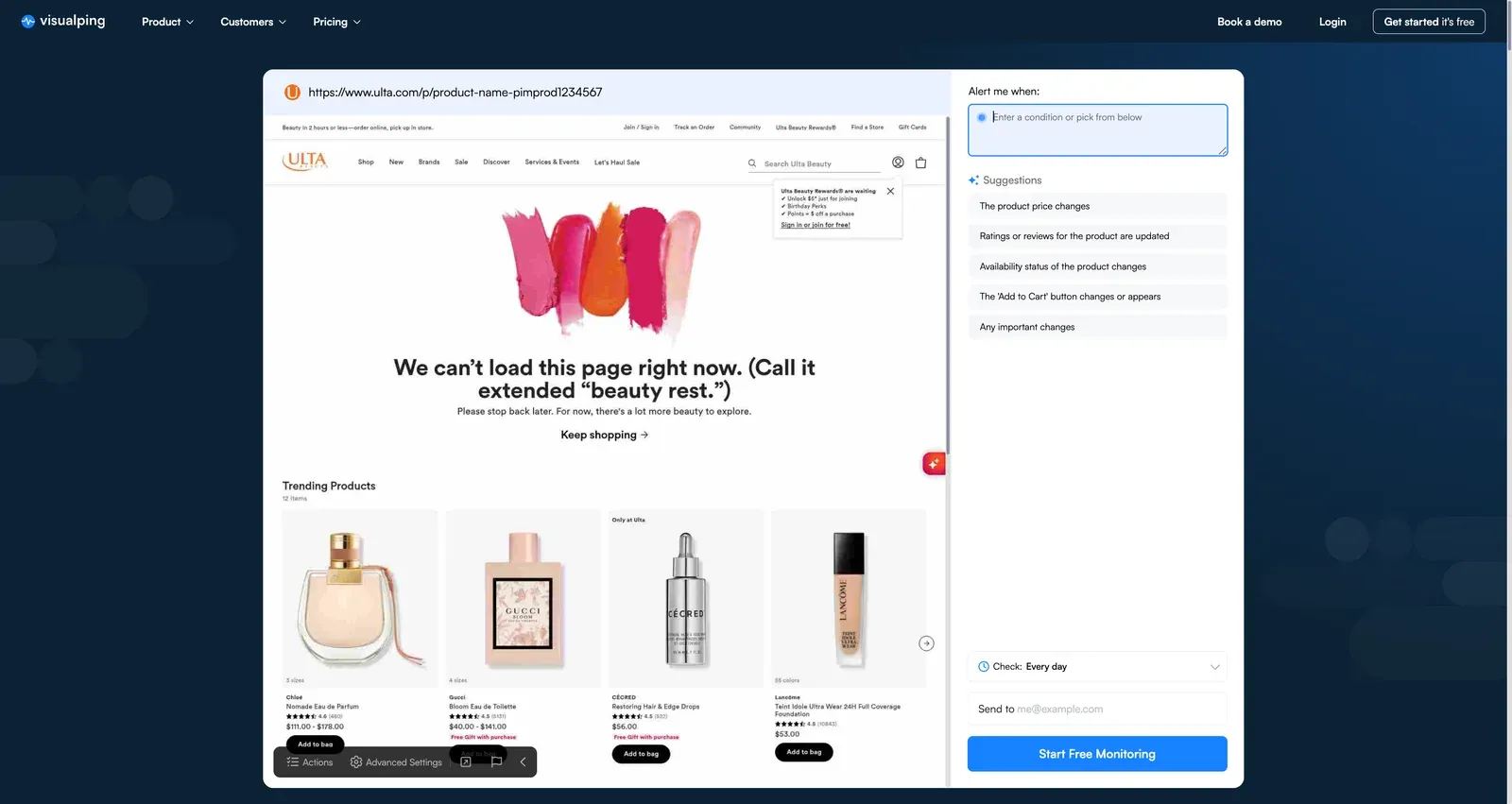Click Join / Sign In link
Screen dimensions: 1512x804
[x=642, y=128]
